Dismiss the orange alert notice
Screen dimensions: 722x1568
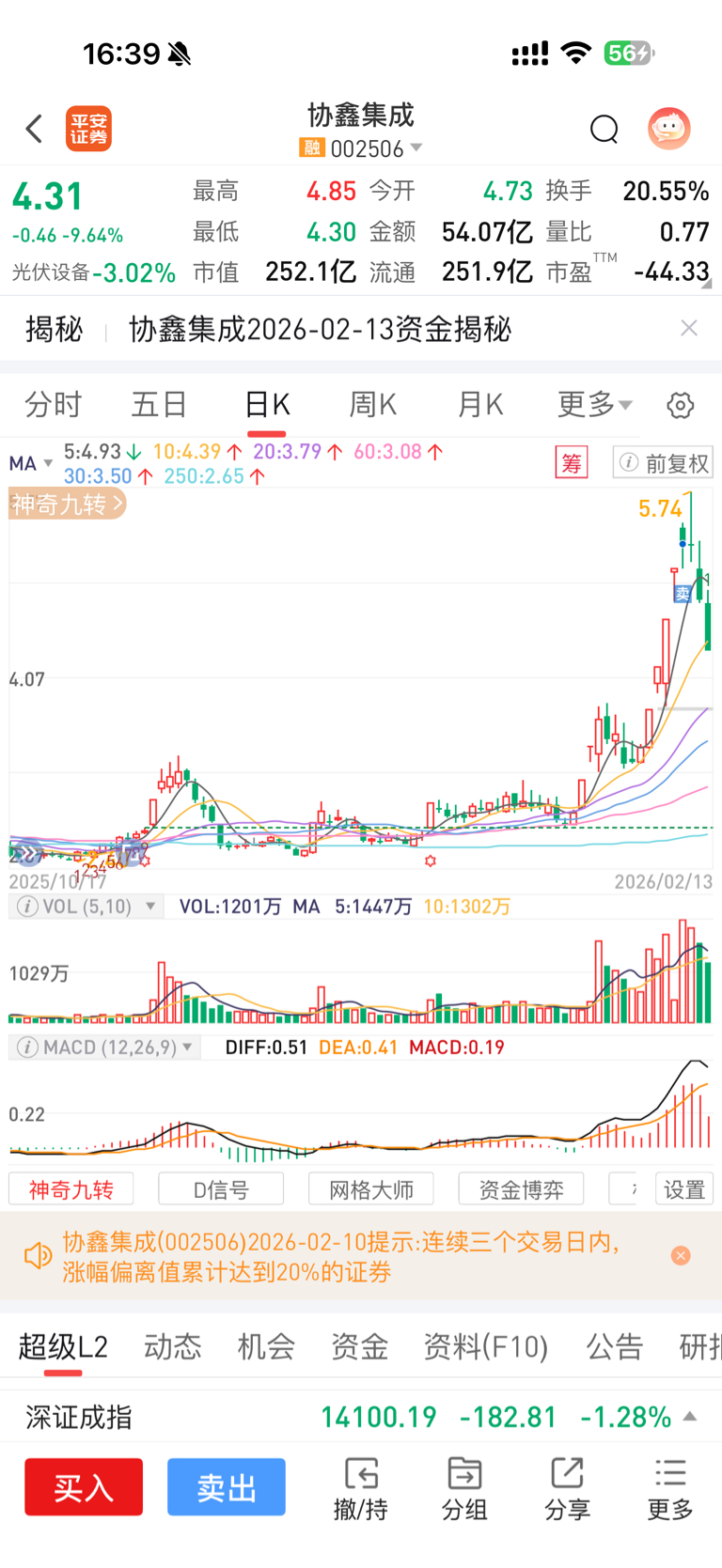[681, 1256]
